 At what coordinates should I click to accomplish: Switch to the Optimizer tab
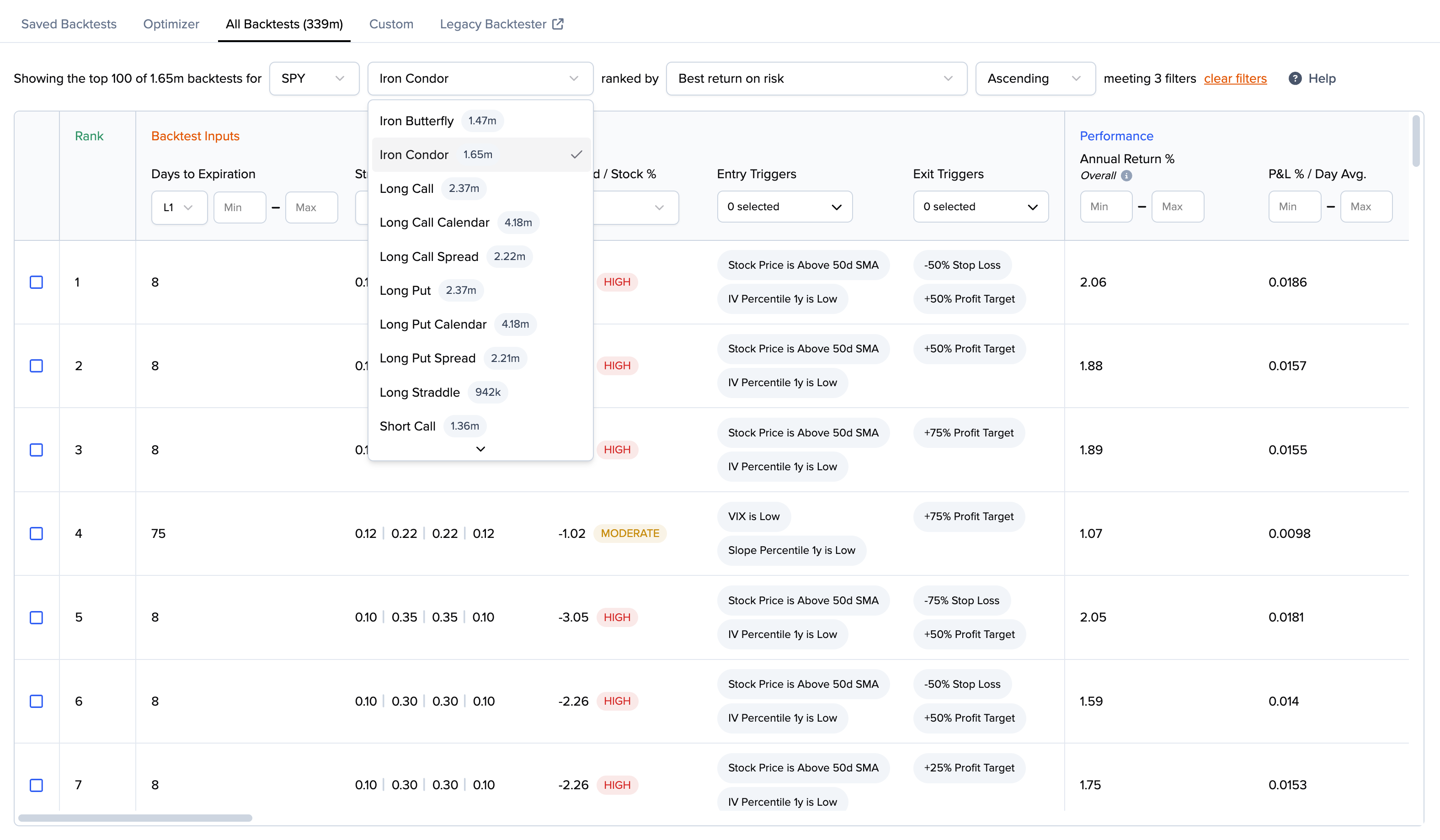(170, 24)
